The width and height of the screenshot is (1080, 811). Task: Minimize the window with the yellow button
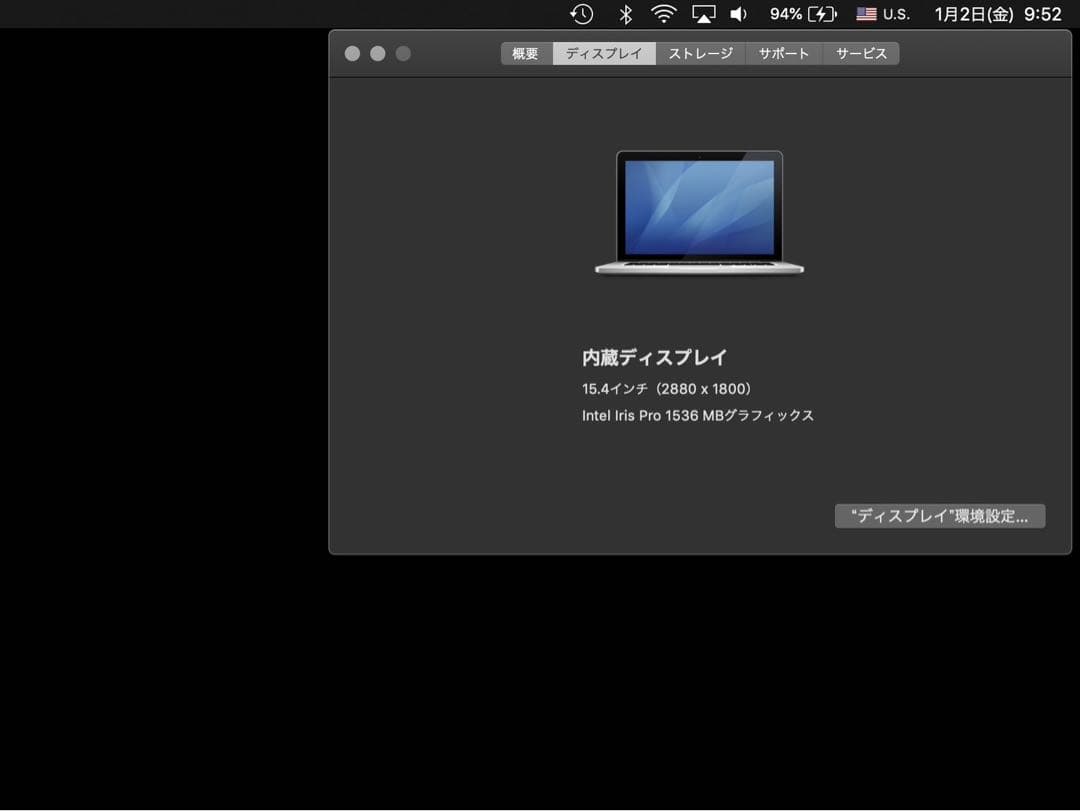377,53
